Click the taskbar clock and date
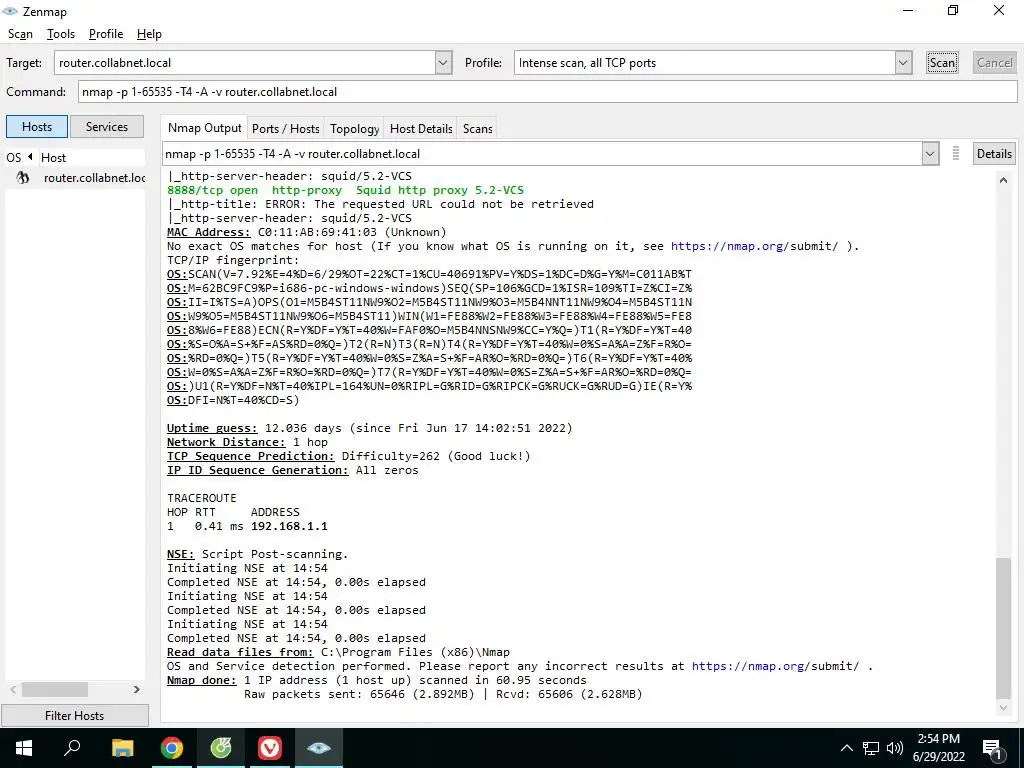This screenshot has width=1024, height=768. pos(938,748)
